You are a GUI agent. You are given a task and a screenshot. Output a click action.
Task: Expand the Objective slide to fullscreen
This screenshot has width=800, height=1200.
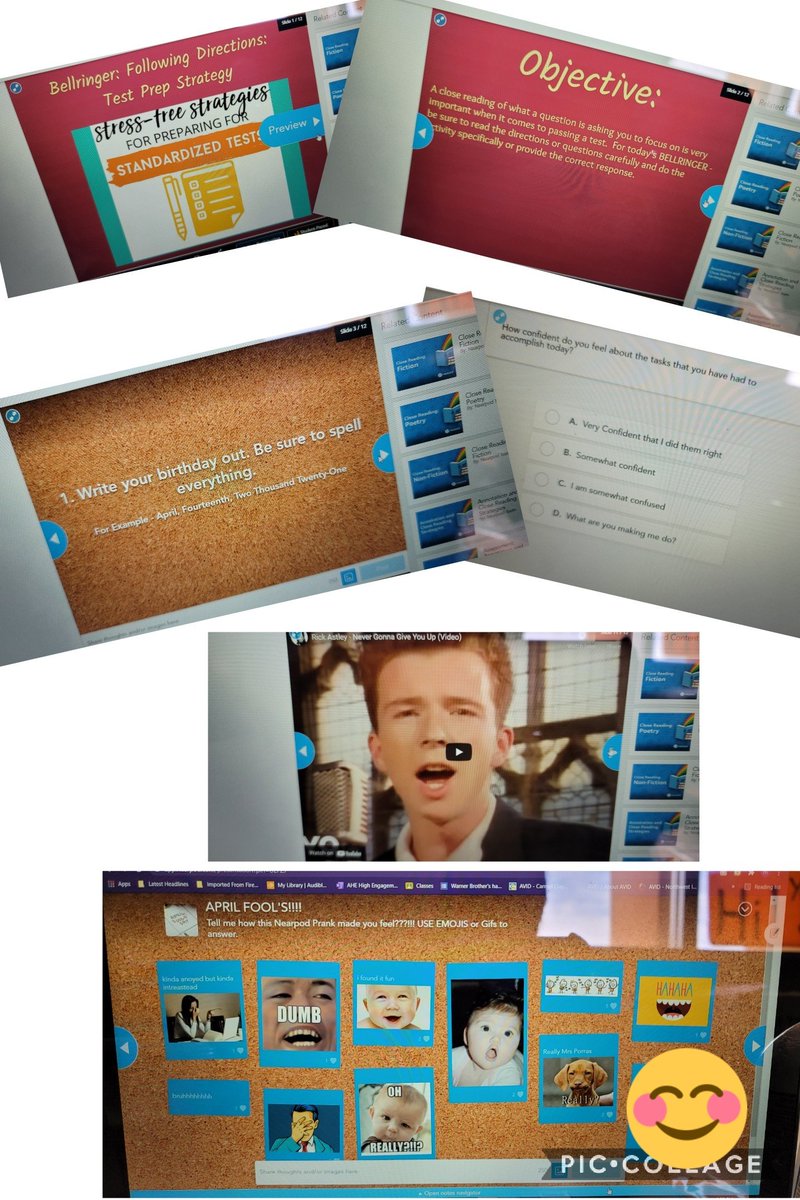[440, 19]
